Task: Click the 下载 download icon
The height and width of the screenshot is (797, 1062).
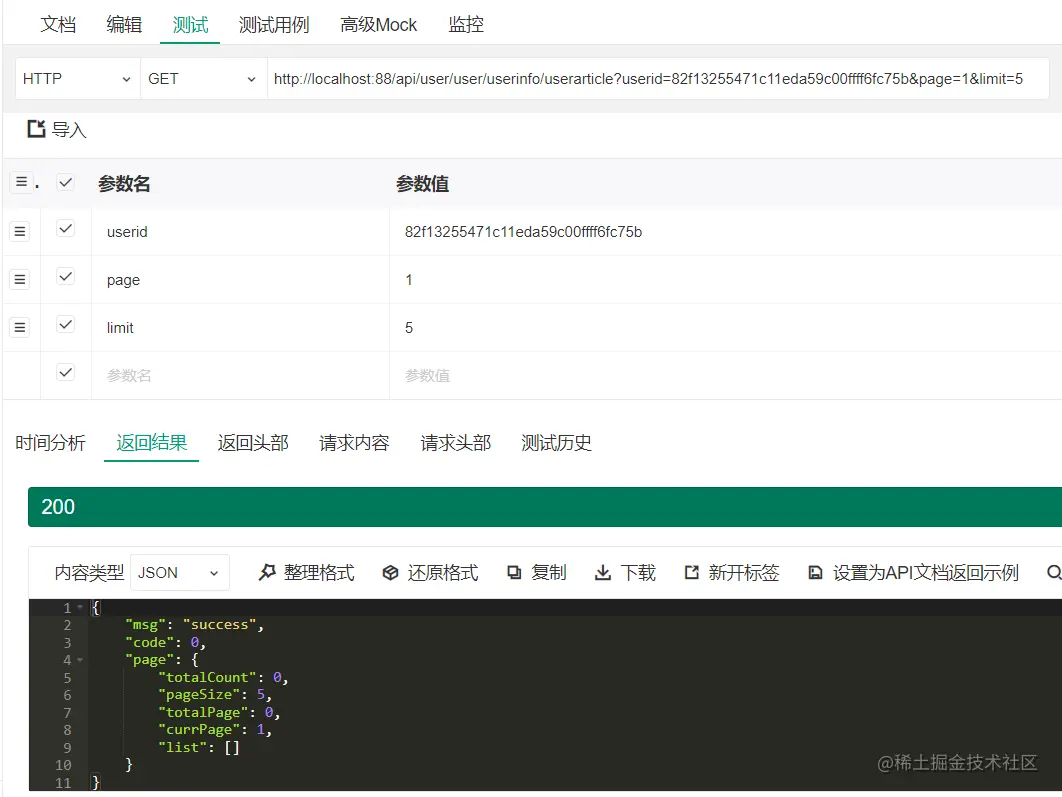Action: pyautogui.click(x=602, y=573)
